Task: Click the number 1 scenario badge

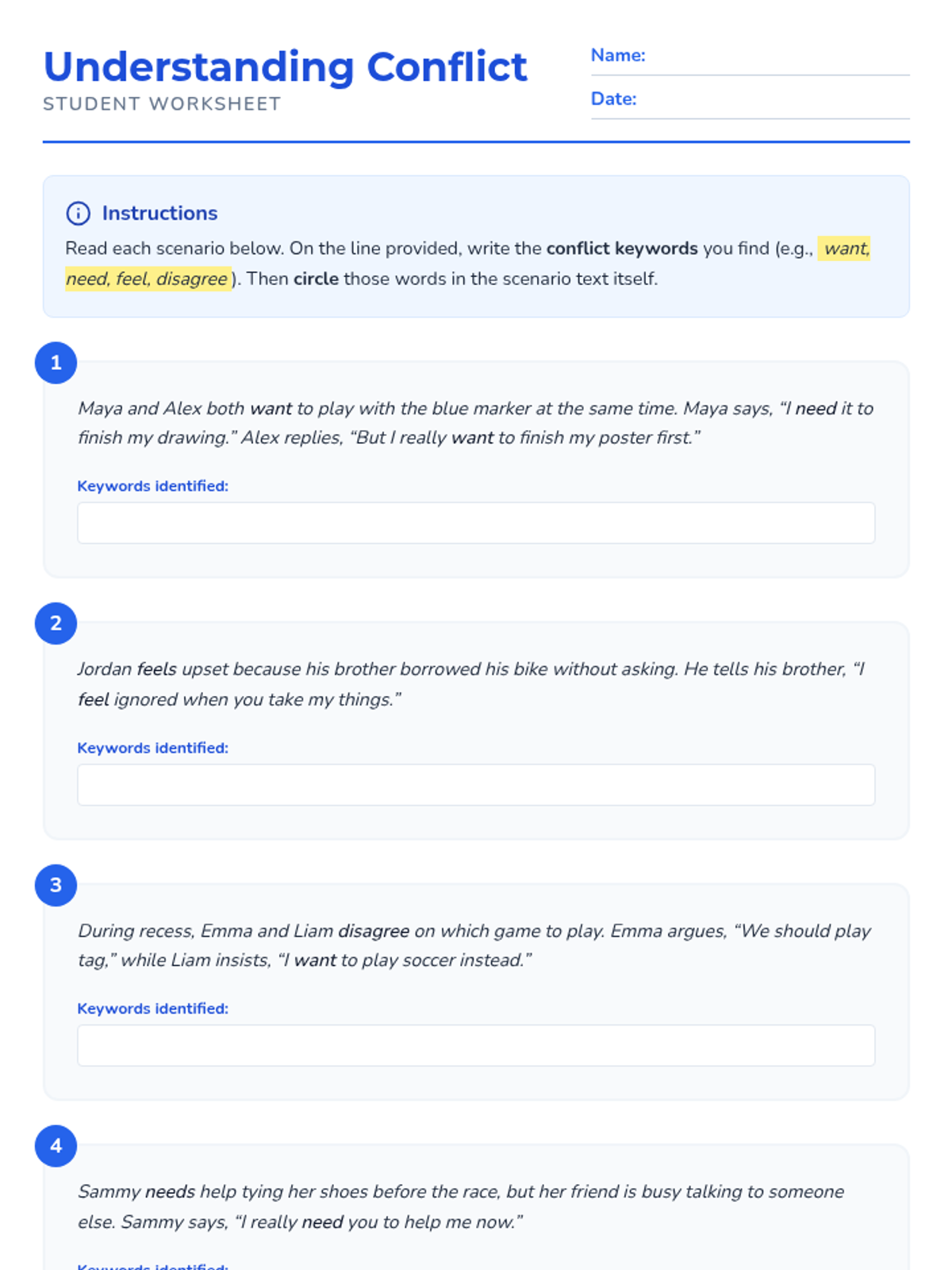Action: pyautogui.click(x=56, y=363)
